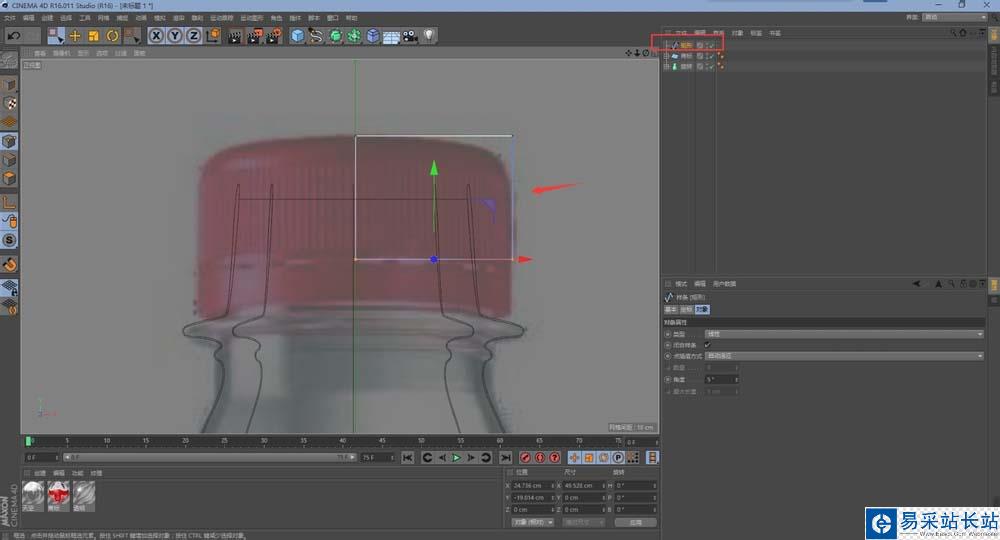Click render to picture viewer icon
Screen dimensions: 1000x540
[253, 36]
